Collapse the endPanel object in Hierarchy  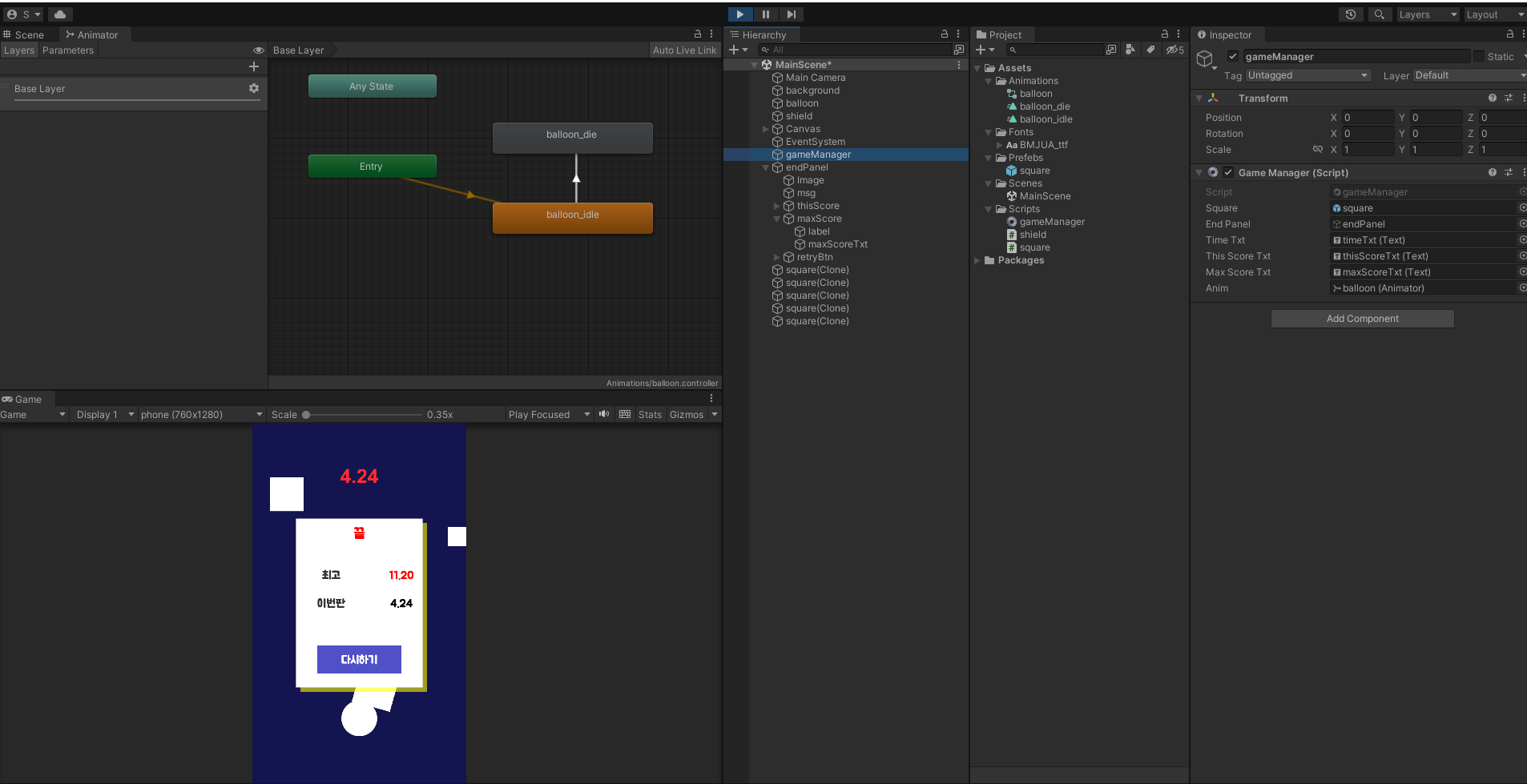[766, 167]
